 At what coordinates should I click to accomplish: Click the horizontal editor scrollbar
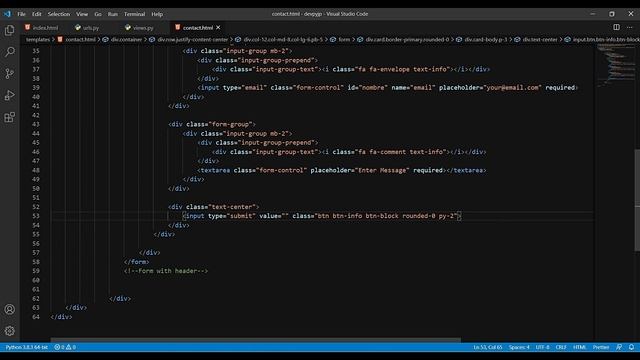256,340
